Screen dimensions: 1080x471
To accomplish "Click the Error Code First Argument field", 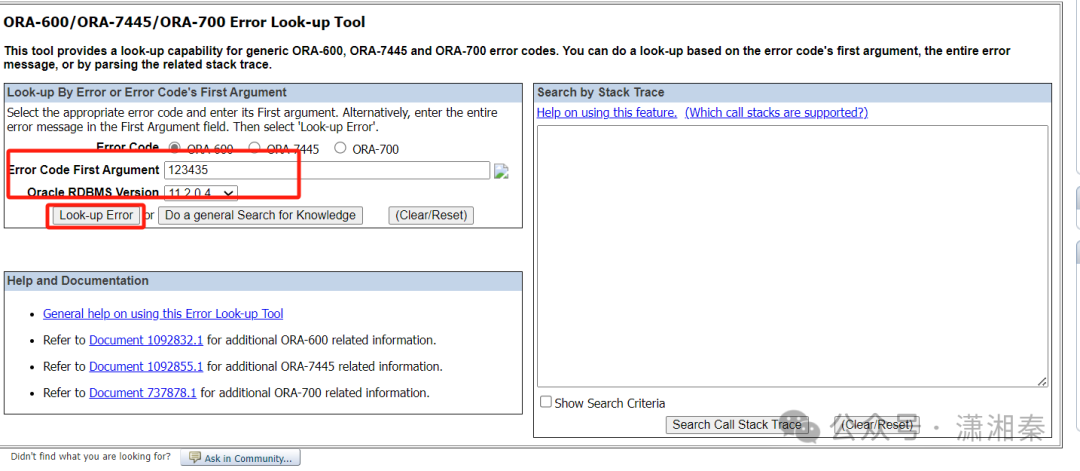I will (x=326, y=170).
